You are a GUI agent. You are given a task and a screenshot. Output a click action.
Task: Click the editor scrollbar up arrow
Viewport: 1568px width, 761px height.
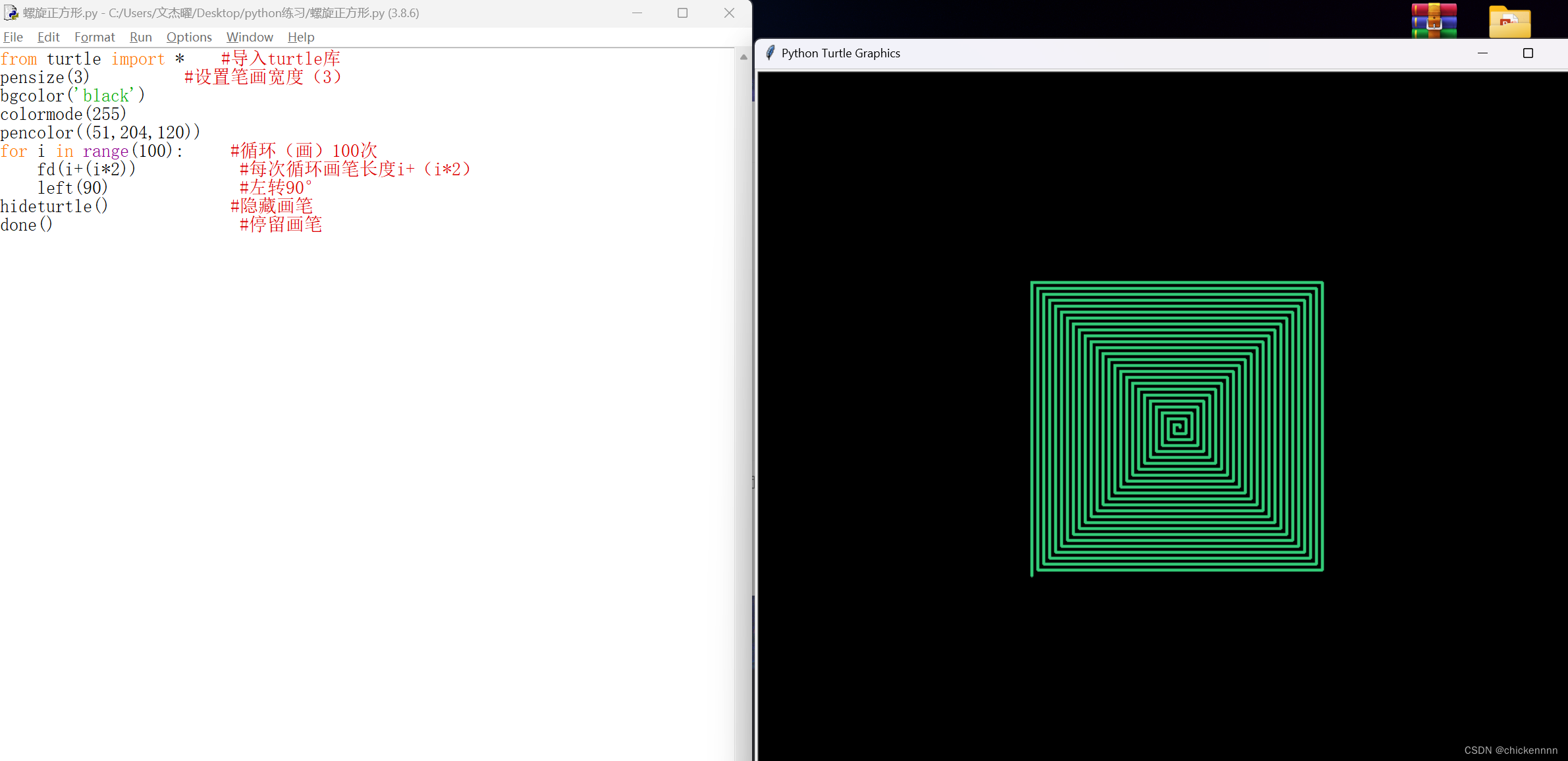click(743, 57)
